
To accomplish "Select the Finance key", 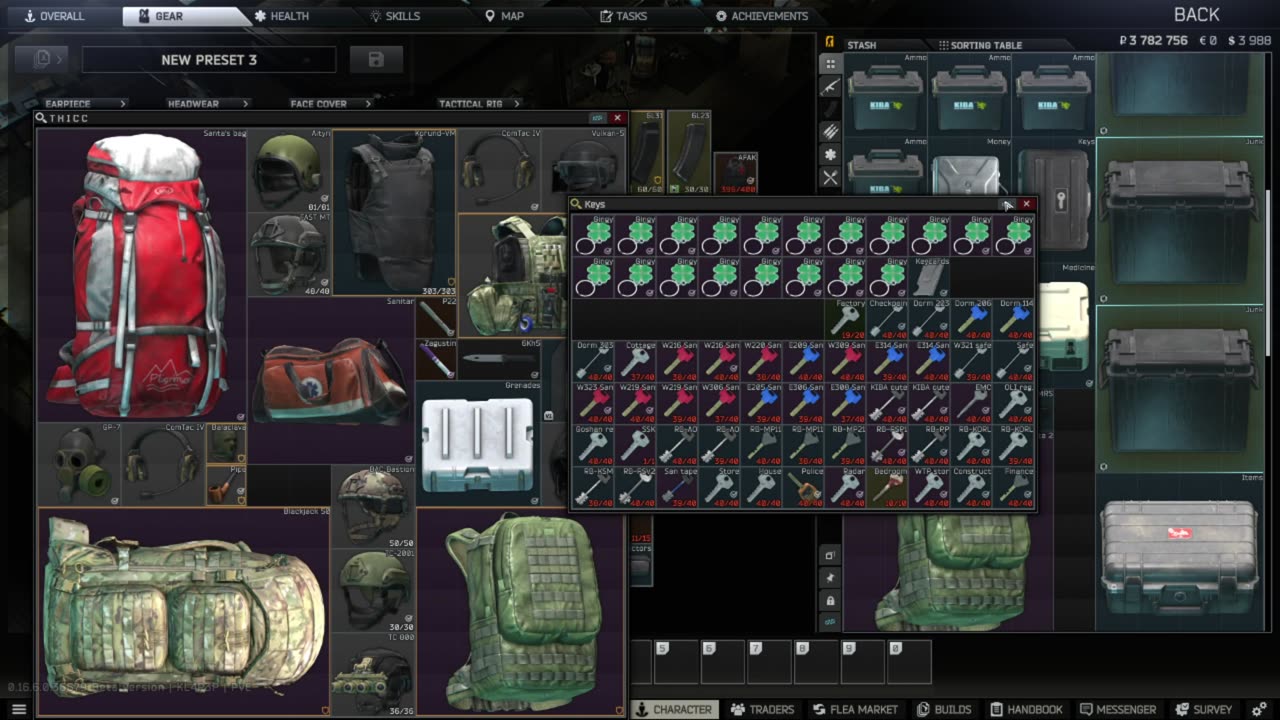I will point(1013,487).
